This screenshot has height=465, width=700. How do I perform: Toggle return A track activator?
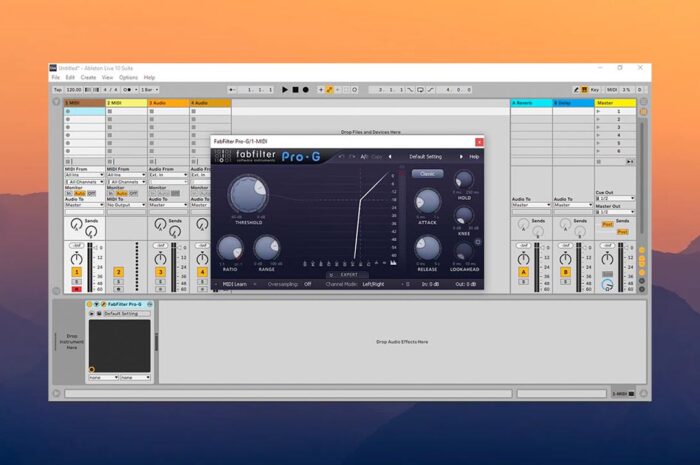[523, 272]
